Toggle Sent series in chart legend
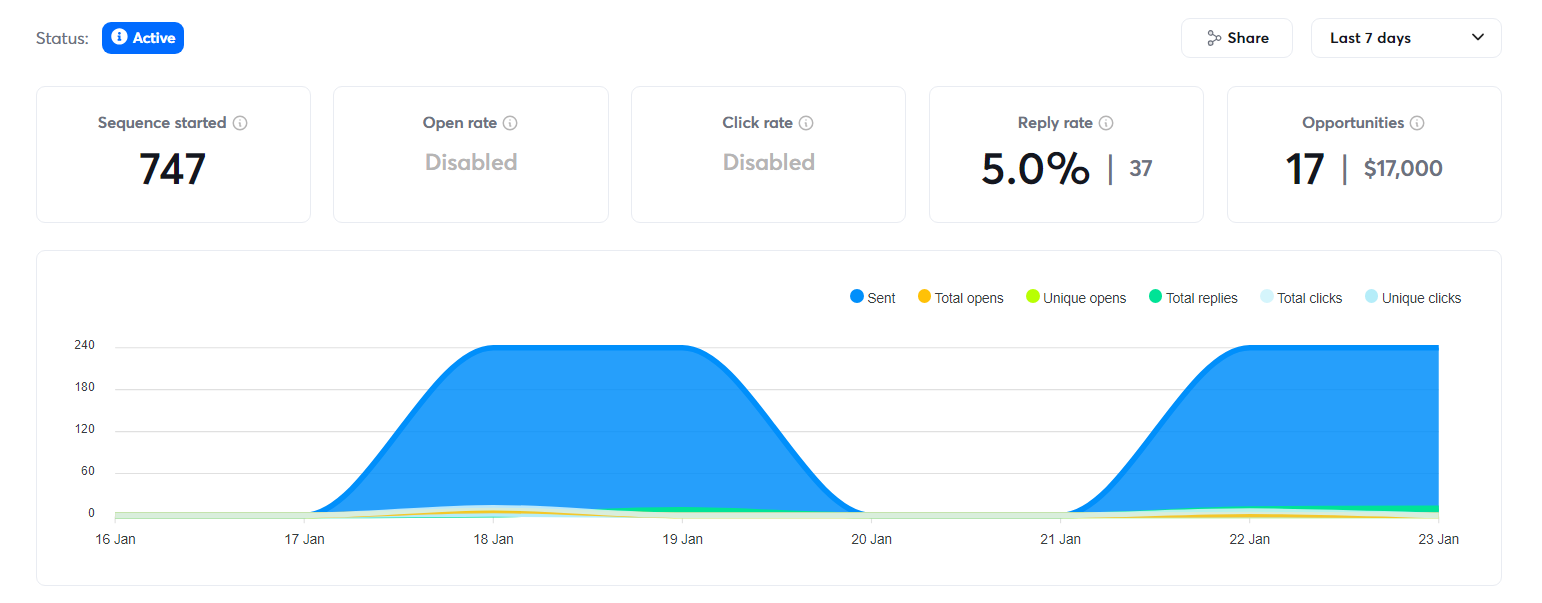This screenshot has height=603, width=1542. (872, 298)
